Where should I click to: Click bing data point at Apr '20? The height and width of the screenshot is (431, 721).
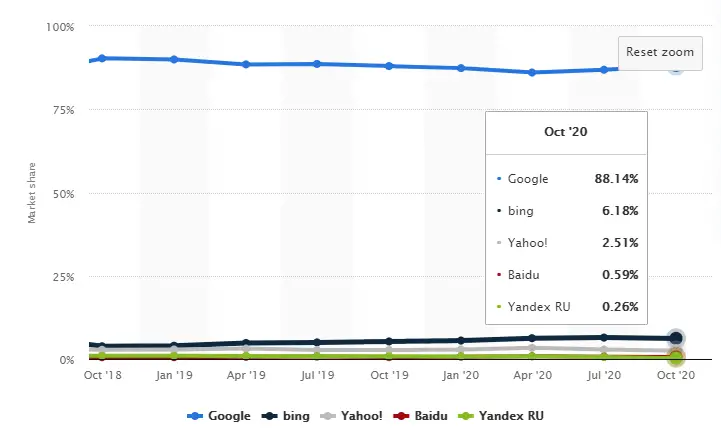click(532, 338)
